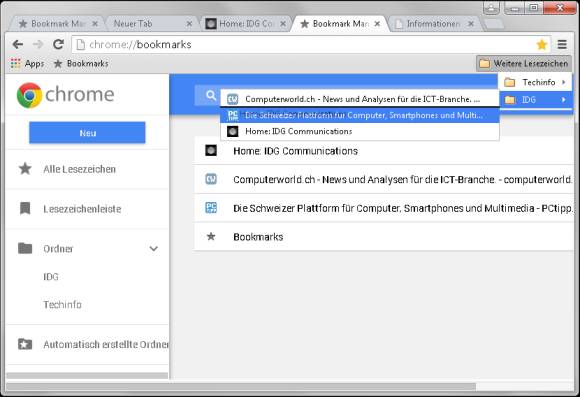
Task: Open the user profile icon in the title bar
Action: [491, 7]
